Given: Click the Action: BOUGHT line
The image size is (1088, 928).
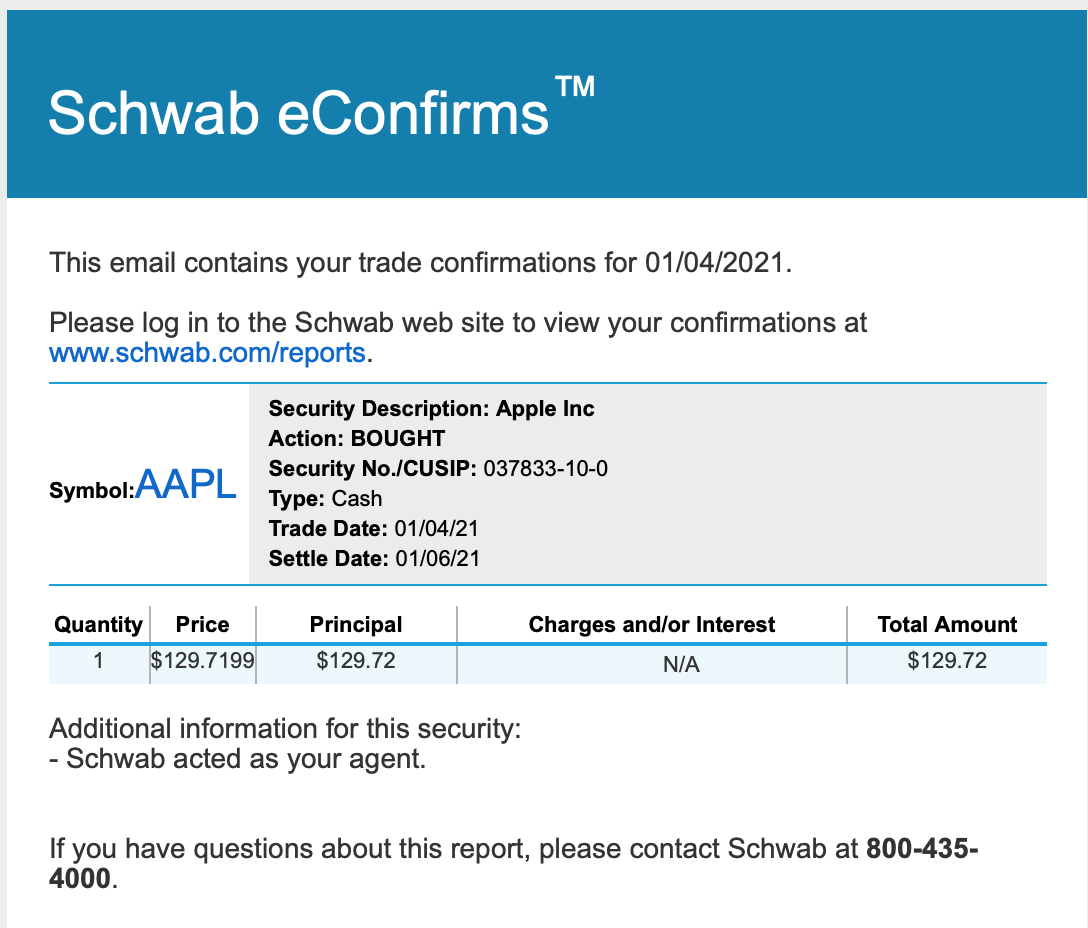Looking at the screenshot, I should 357,438.
